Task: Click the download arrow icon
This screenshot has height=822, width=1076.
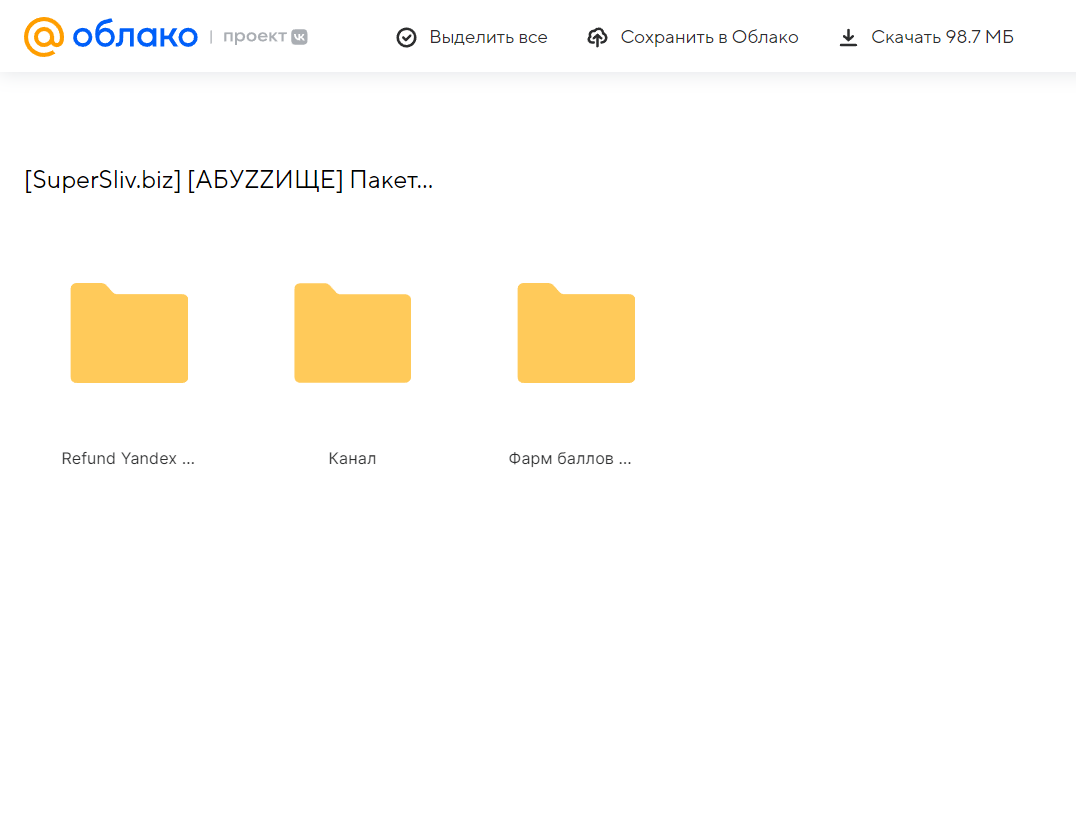Action: point(848,38)
